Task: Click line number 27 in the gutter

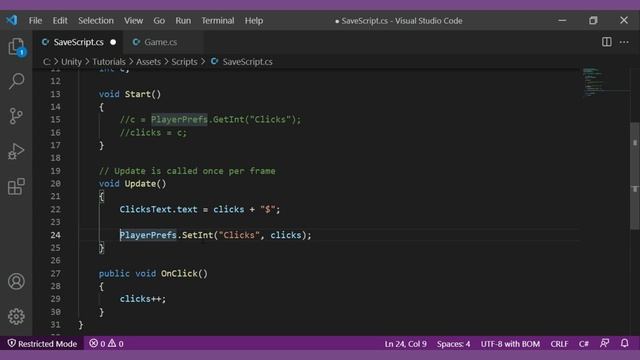Action: pyautogui.click(x=56, y=273)
